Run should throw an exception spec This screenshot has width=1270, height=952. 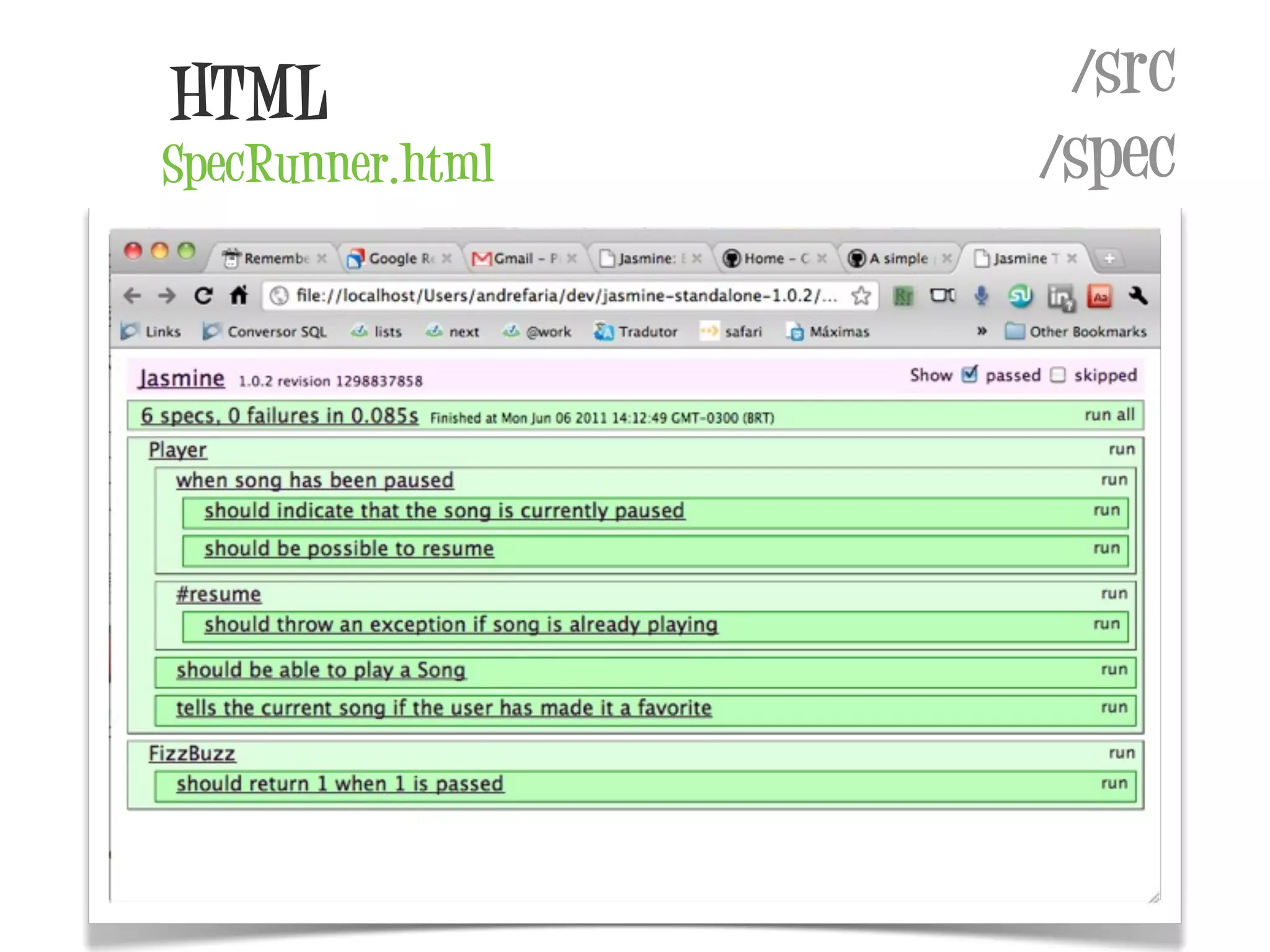pyautogui.click(x=1107, y=624)
